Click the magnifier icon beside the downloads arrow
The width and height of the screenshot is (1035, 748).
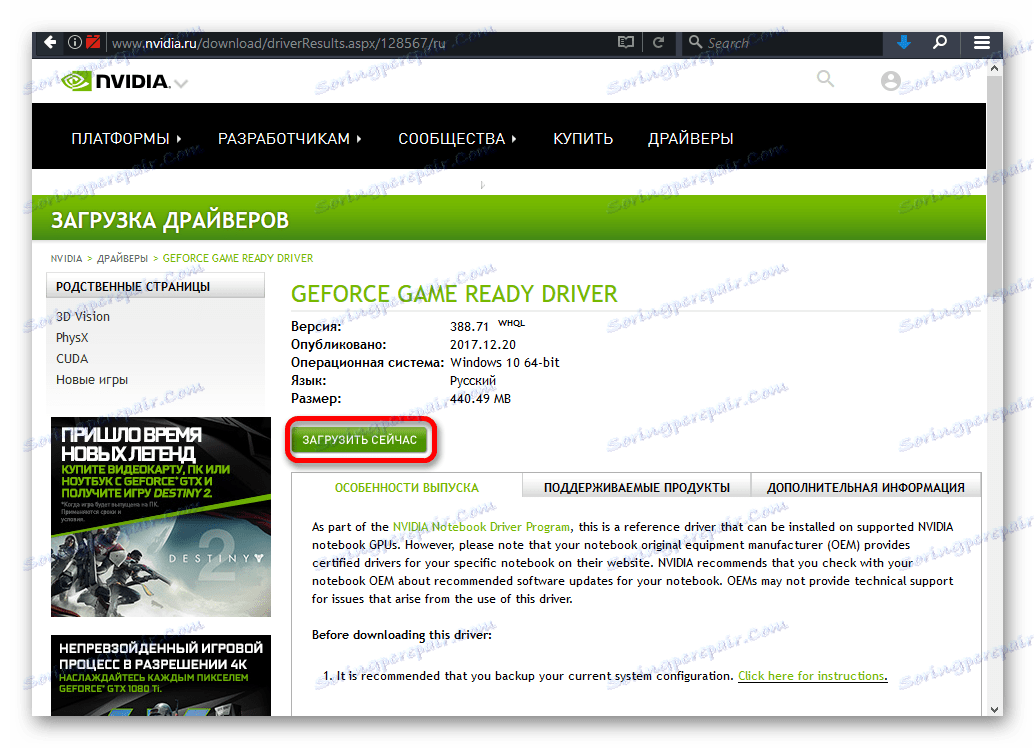[940, 43]
